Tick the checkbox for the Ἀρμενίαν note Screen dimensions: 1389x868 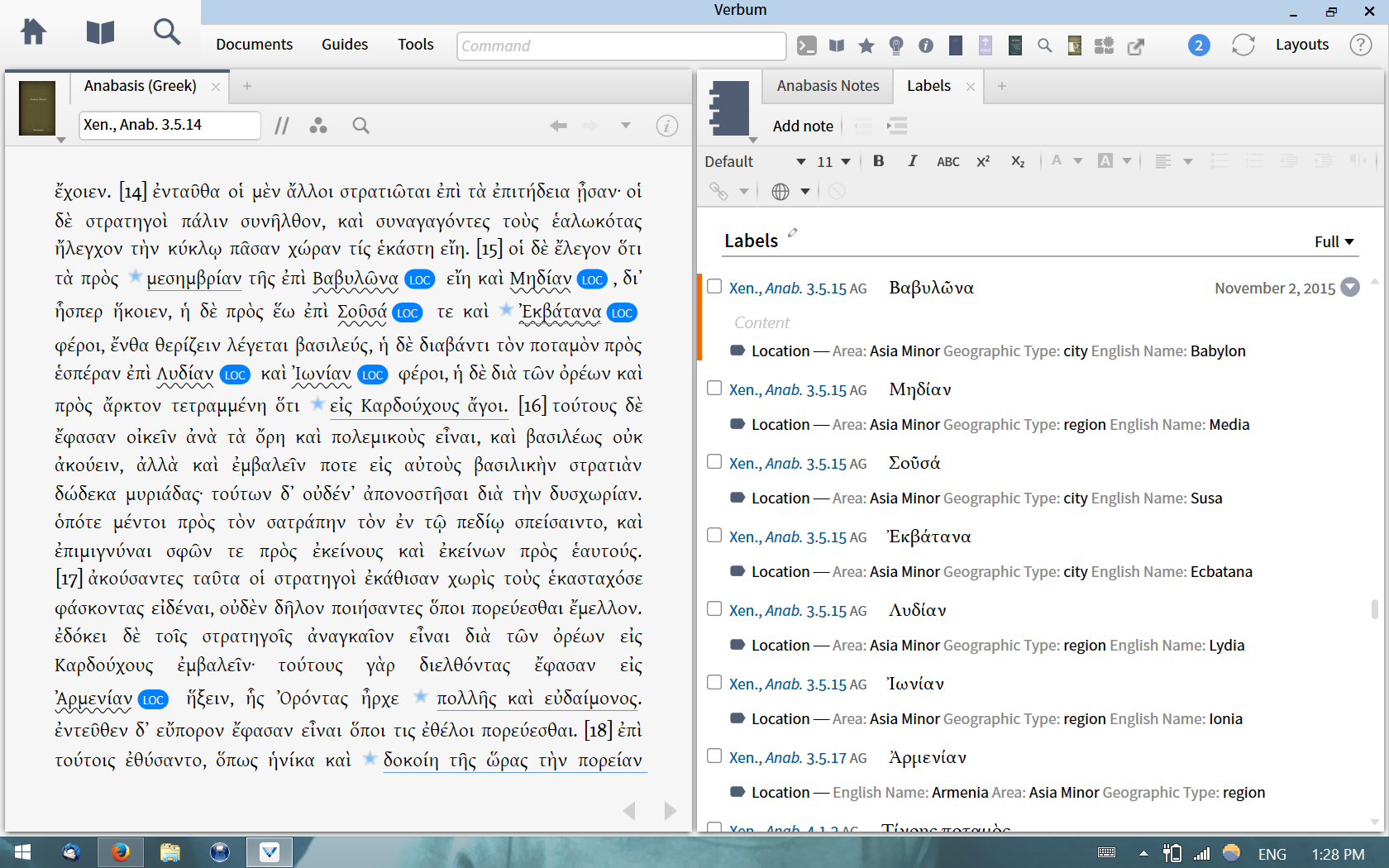pos(714,756)
